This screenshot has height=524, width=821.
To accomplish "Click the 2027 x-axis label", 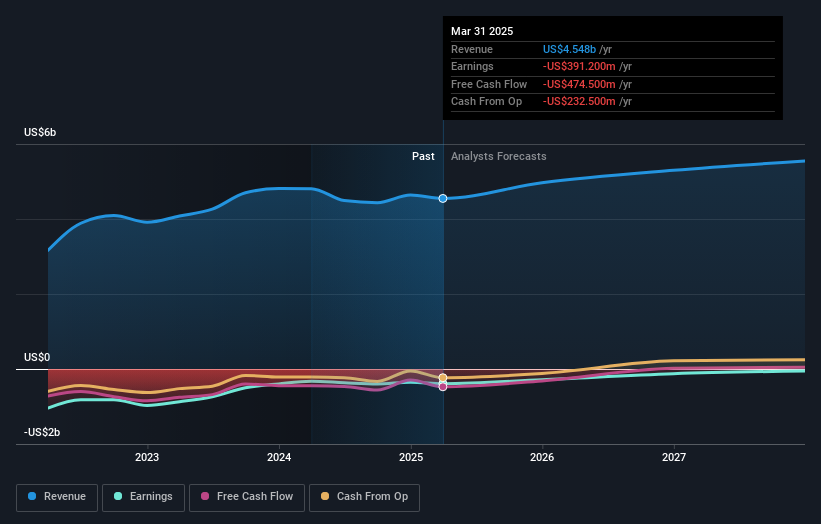I will tap(674, 458).
